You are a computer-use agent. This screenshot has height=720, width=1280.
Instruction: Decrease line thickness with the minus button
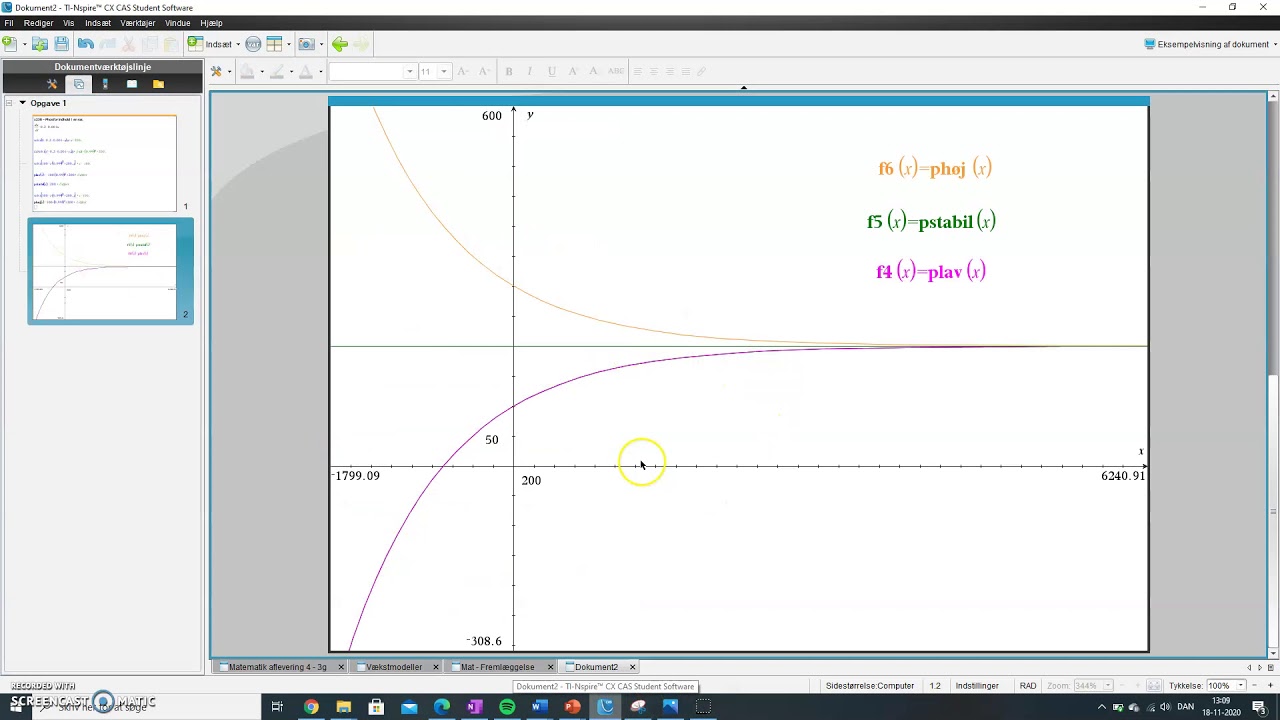[1255, 686]
